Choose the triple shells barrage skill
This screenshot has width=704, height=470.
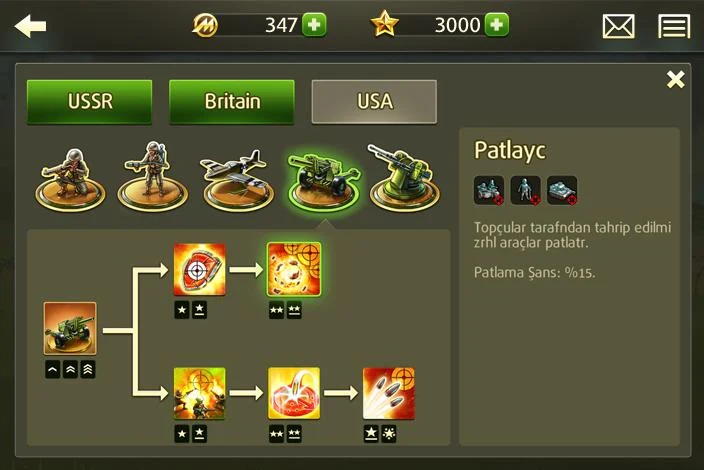click(389, 394)
